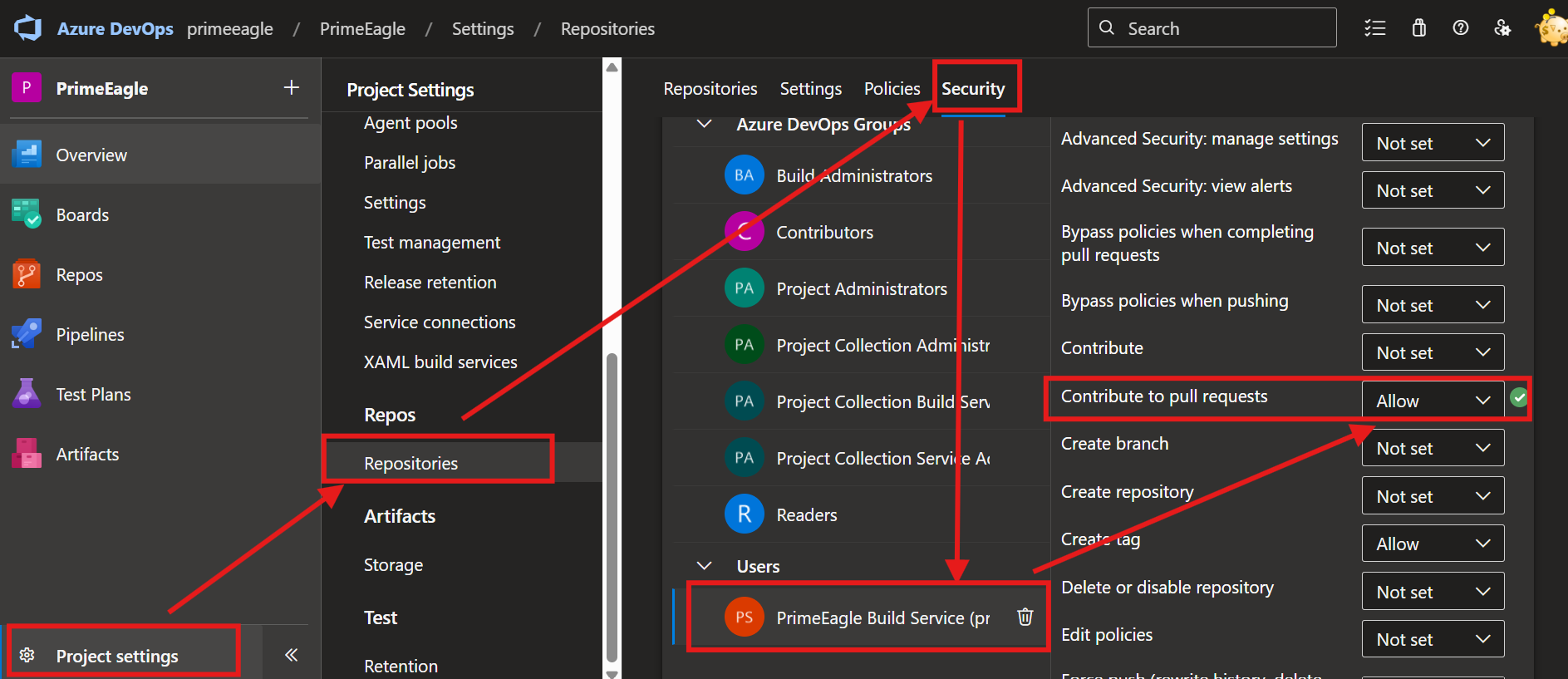1568x679 pixels.
Task: Click the PrimeEagle project breadcrumb
Action: (362, 28)
